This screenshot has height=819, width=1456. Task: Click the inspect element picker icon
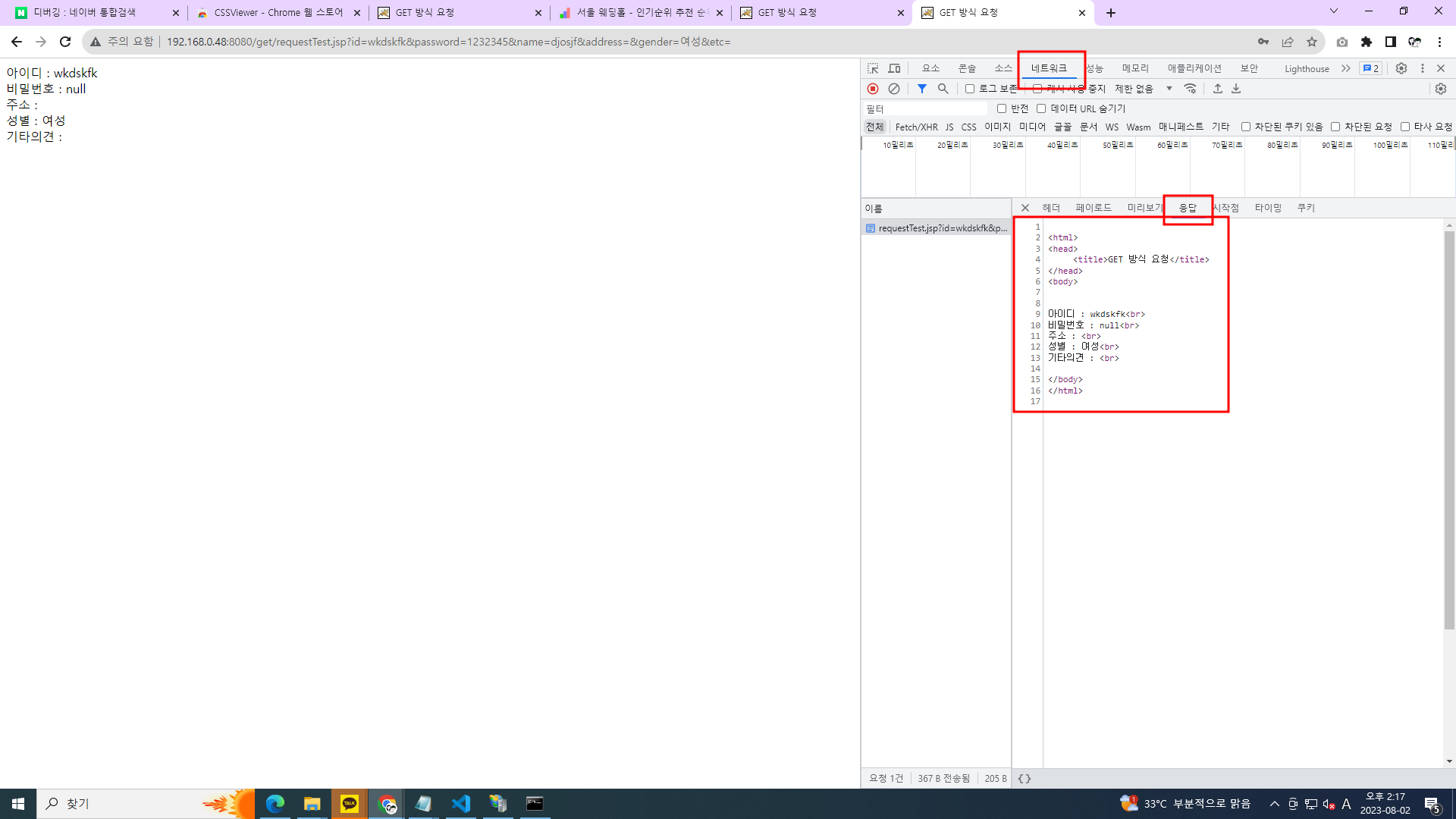tap(873, 68)
